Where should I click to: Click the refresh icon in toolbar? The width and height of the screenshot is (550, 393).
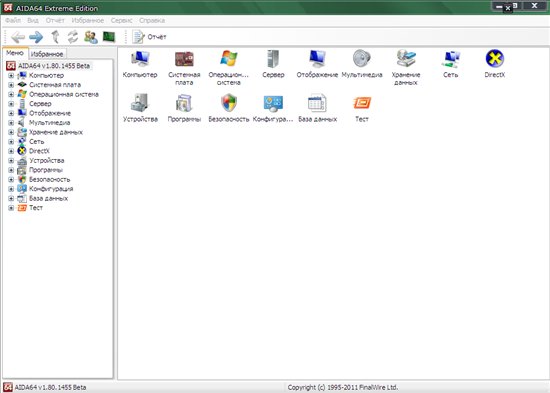(x=73, y=37)
